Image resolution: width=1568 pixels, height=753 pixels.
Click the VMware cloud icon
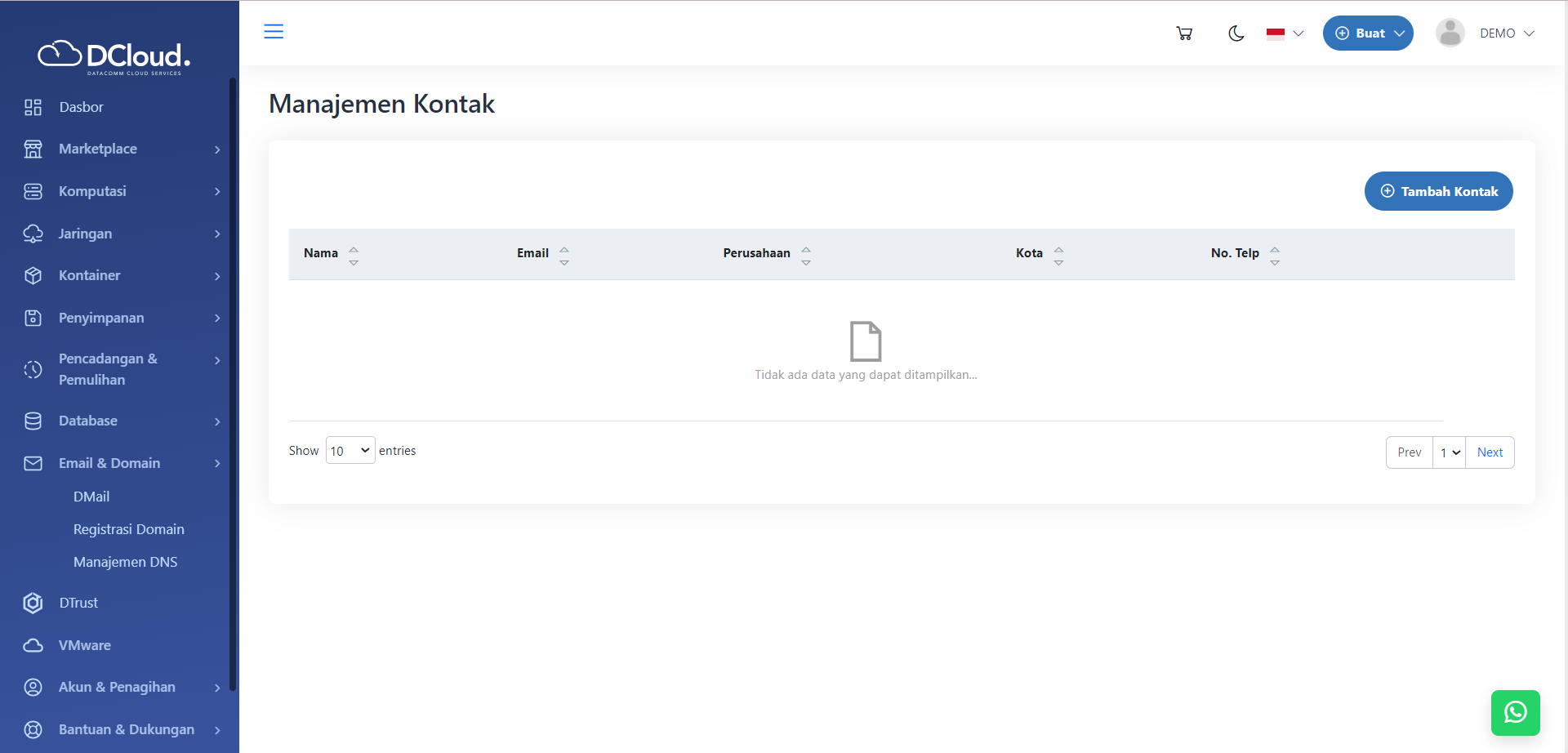tap(33, 645)
